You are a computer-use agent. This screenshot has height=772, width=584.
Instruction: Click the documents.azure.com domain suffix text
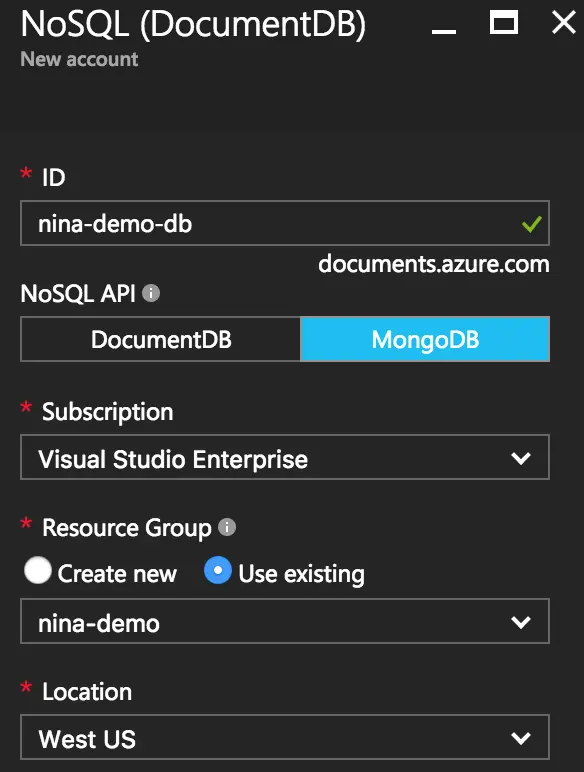tap(433, 264)
